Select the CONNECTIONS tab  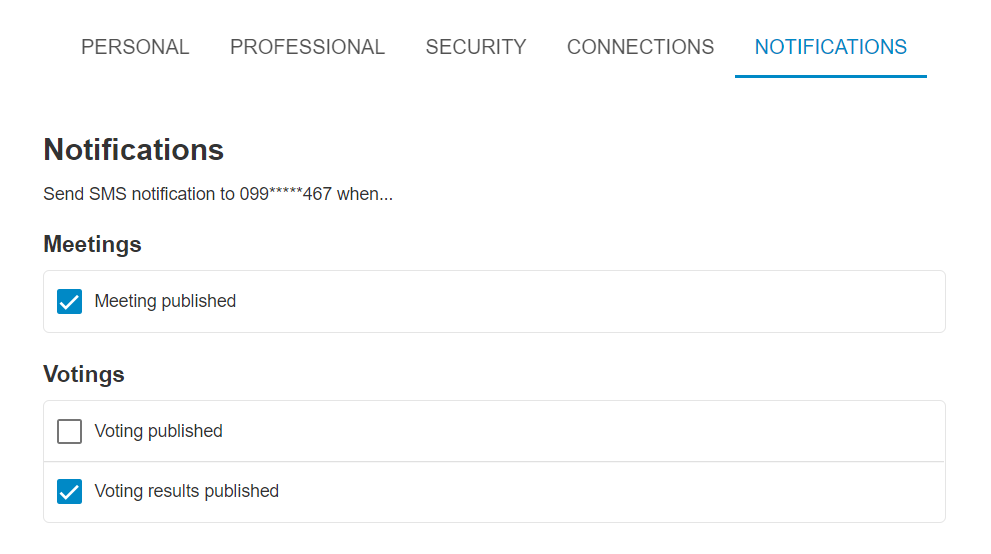pyautogui.click(x=640, y=47)
